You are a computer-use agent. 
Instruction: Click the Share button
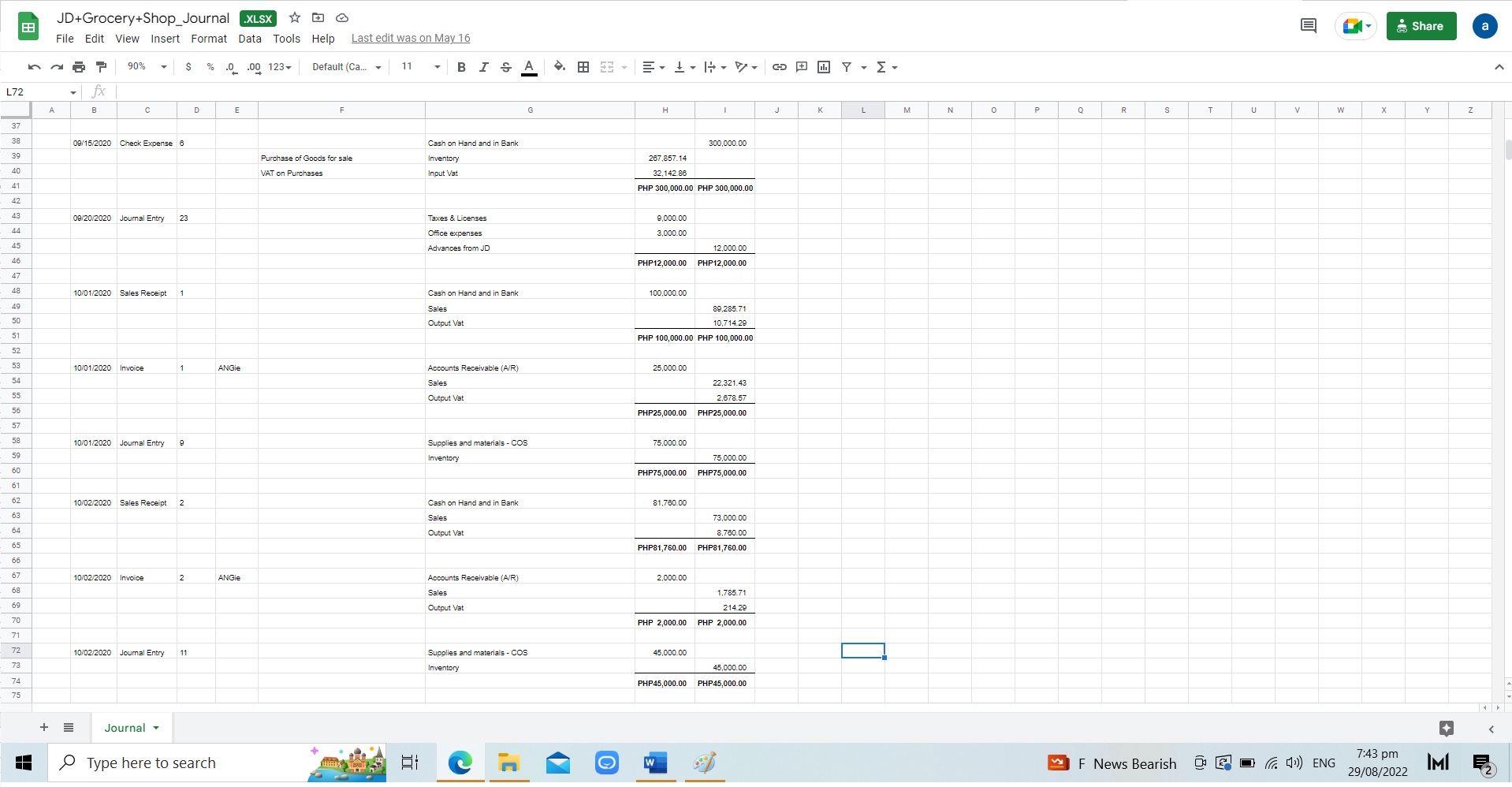point(1421,26)
